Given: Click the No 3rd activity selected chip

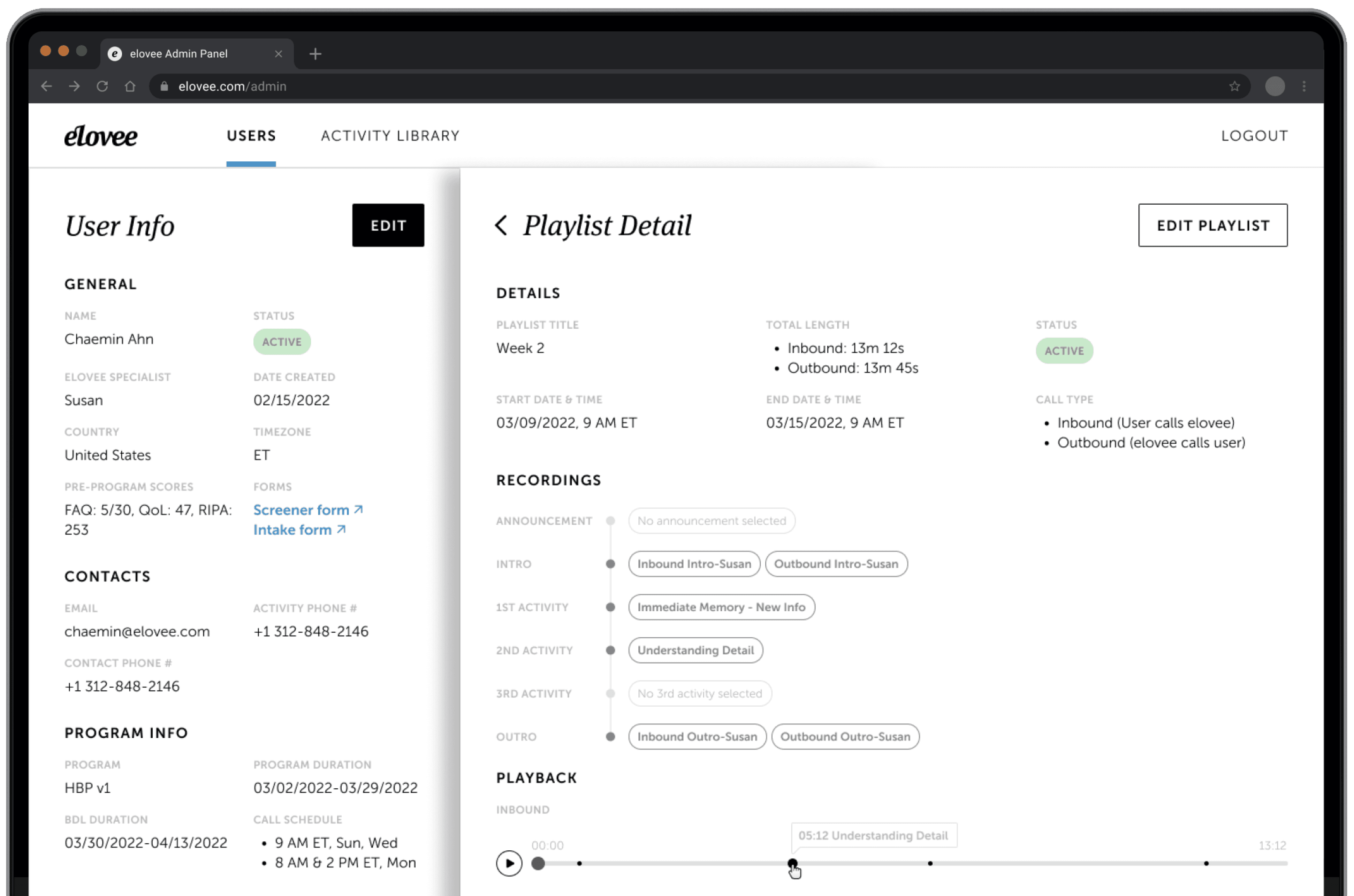Looking at the screenshot, I should click(700, 694).
